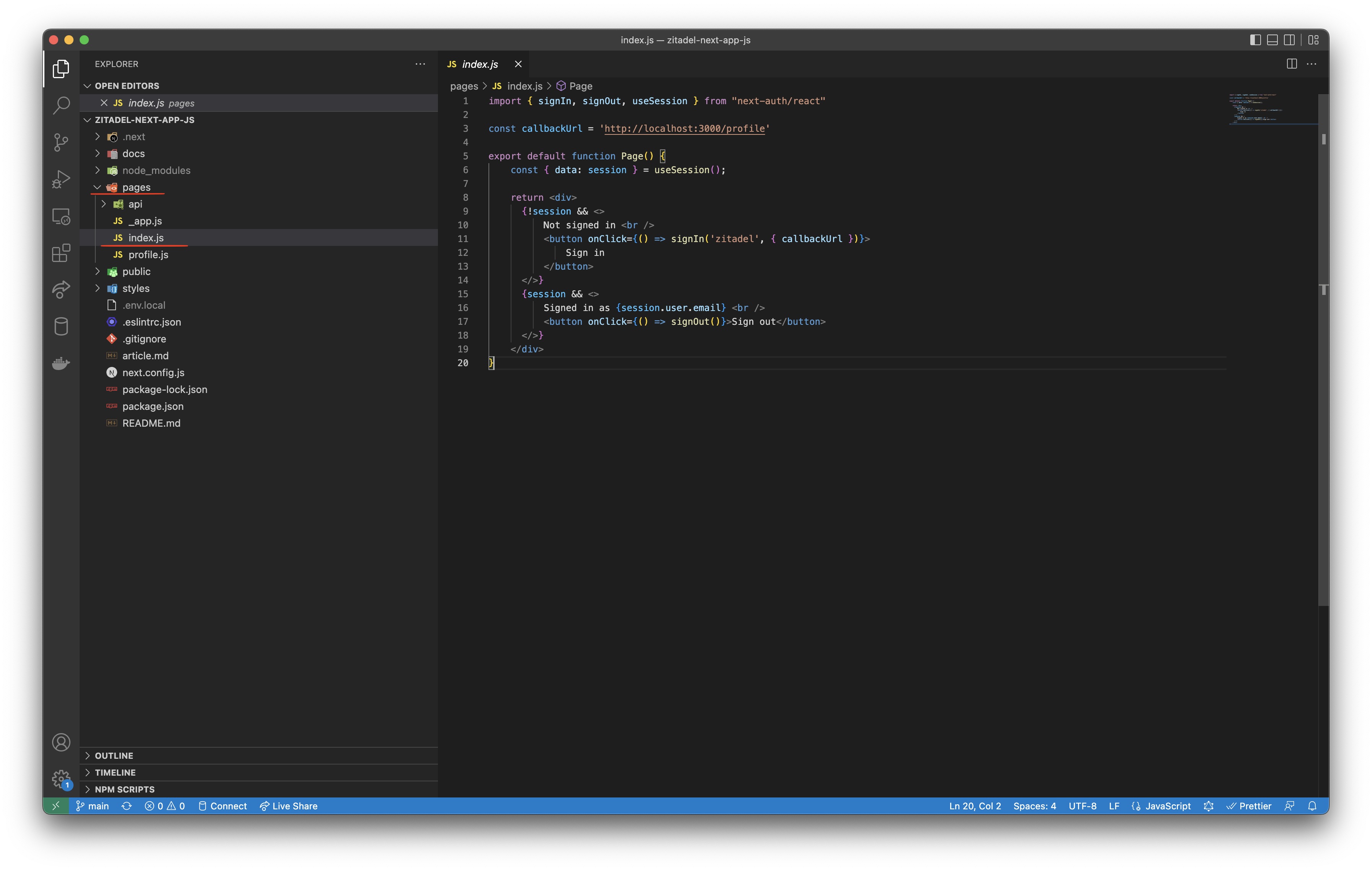Click the UTF-8 encoding indicator

tap(1083, 806)
